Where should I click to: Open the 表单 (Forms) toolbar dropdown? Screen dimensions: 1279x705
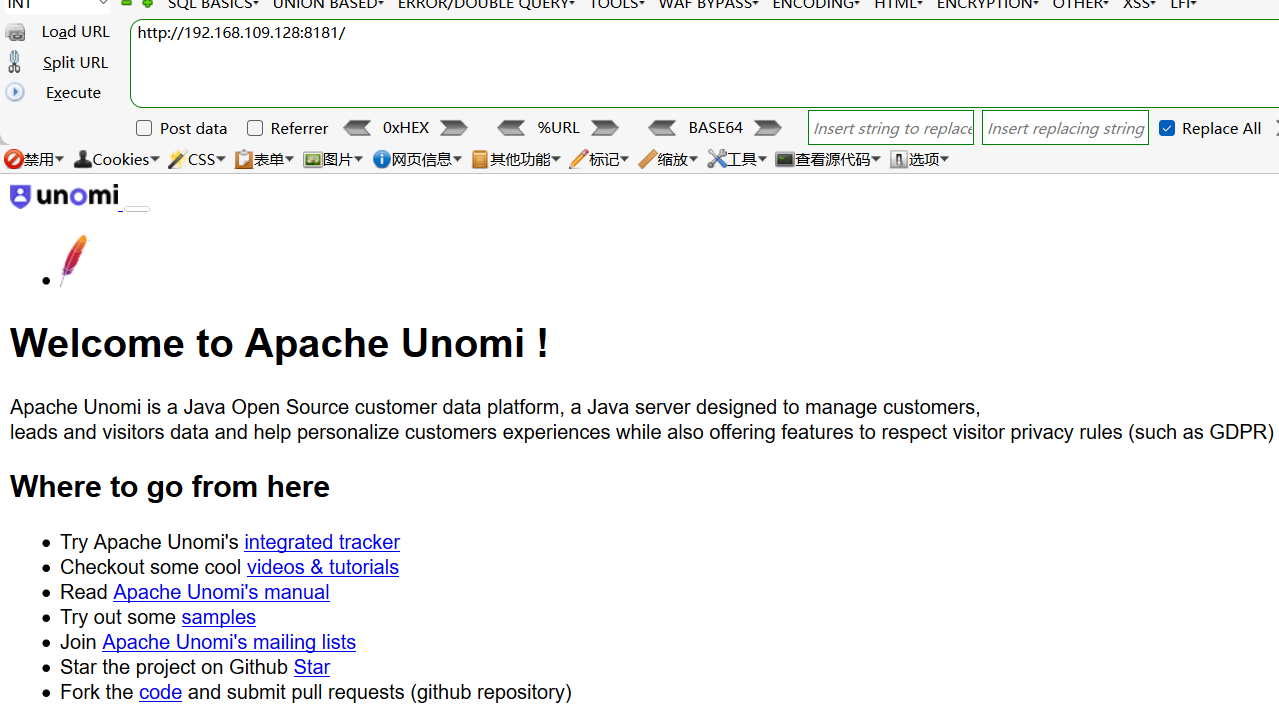[264, 159]
